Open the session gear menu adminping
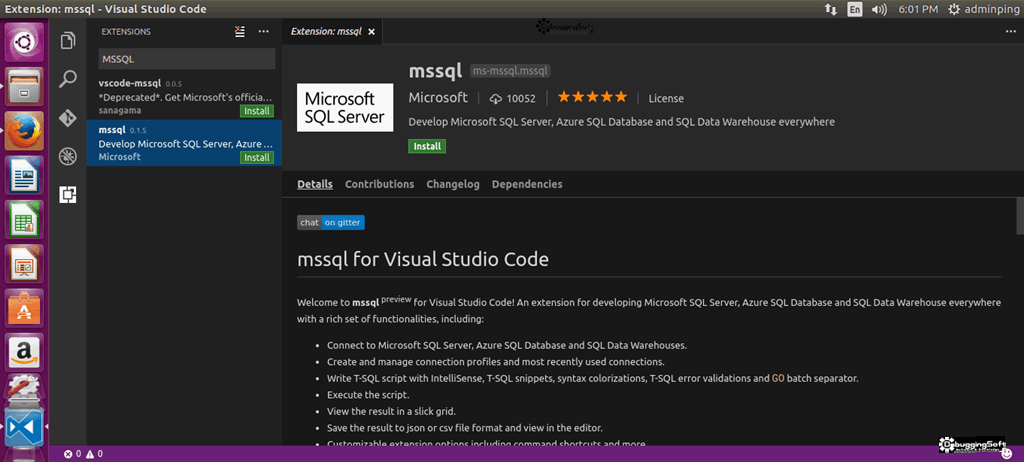This screenshot has height=462, width=1024. tap(982, 9)
